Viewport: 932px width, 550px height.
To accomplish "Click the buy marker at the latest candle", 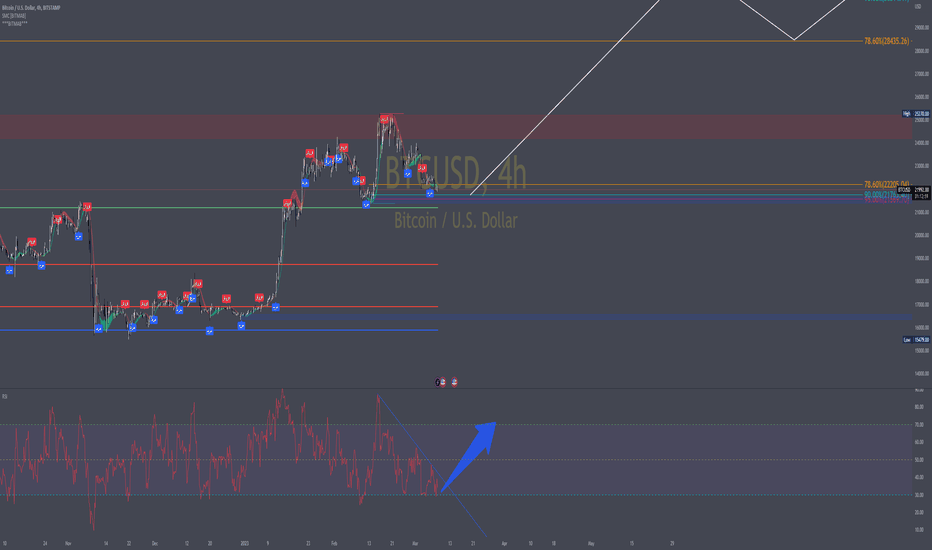I will tap(430, 194).
